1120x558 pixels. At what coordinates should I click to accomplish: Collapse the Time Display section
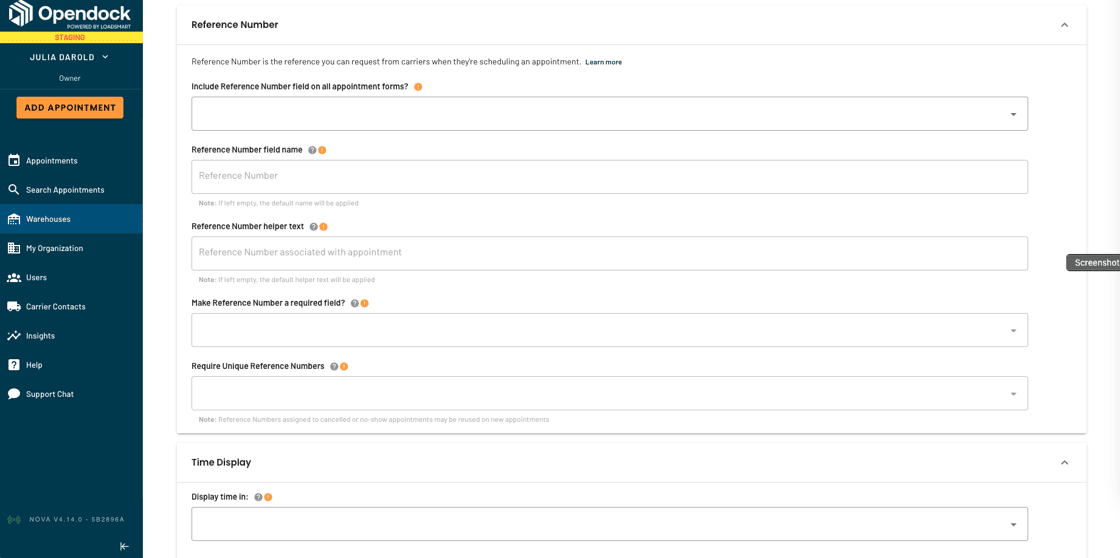(1064, 462)
